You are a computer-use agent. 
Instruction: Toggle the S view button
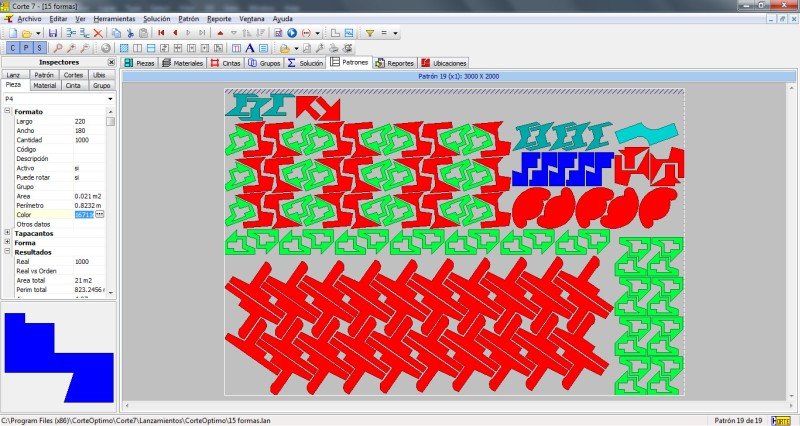tap(39, 48)
